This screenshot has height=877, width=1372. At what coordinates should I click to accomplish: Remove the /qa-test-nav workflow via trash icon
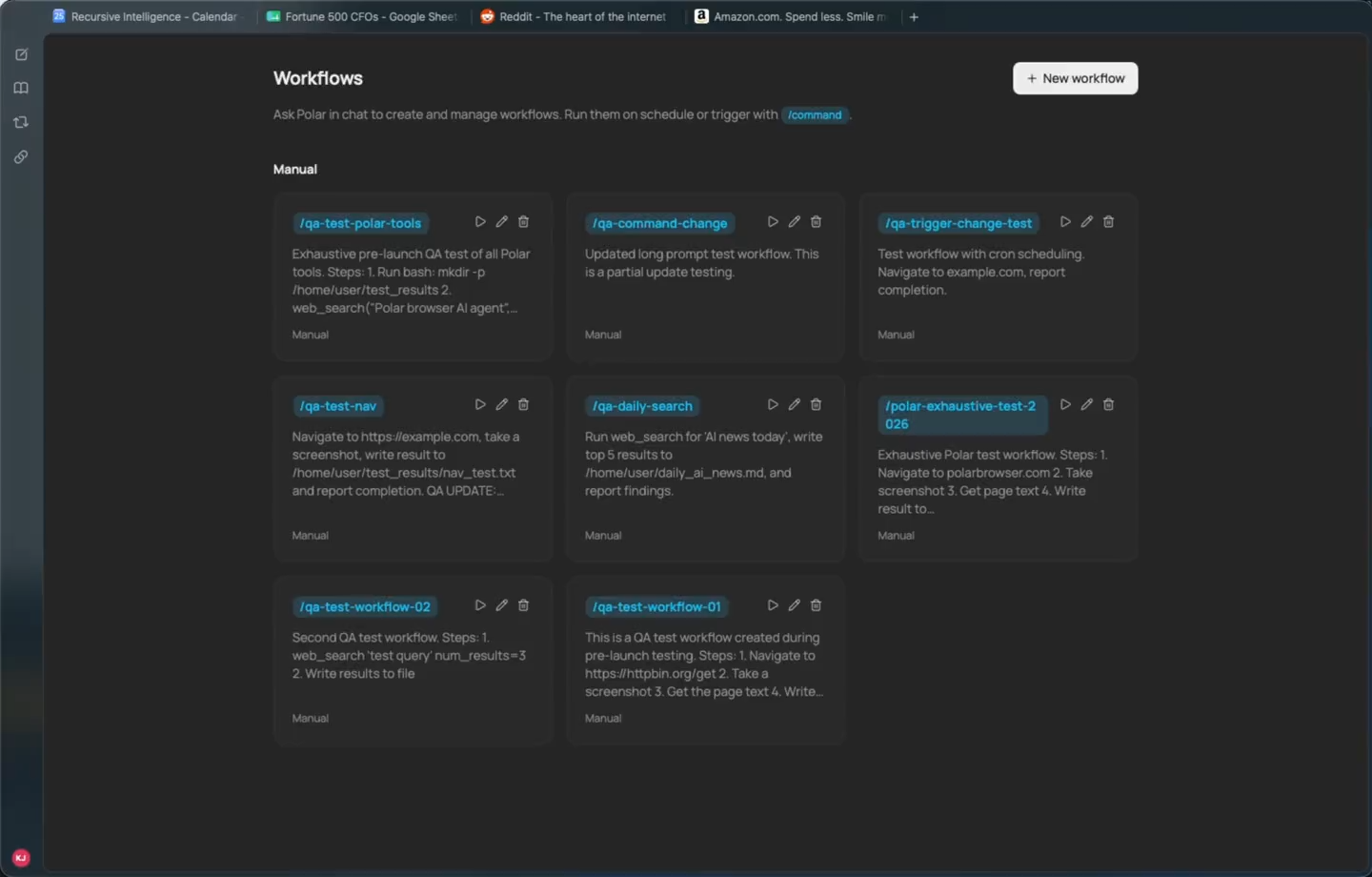point(523,405)
